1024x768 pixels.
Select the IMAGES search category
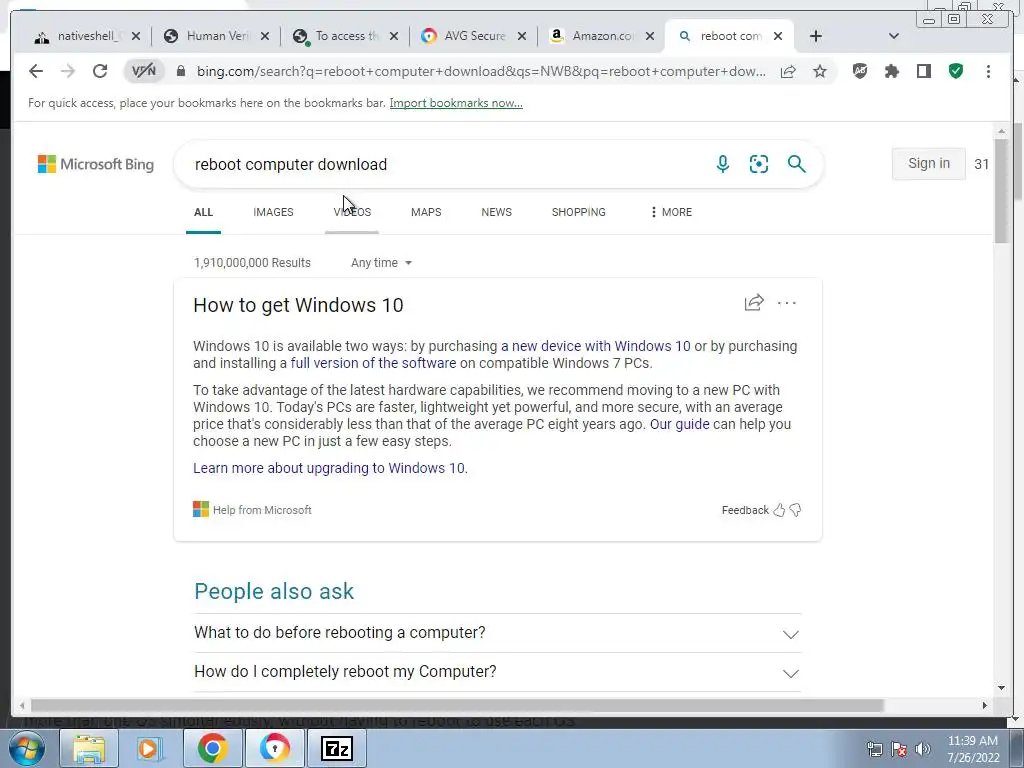coord(273,212)
